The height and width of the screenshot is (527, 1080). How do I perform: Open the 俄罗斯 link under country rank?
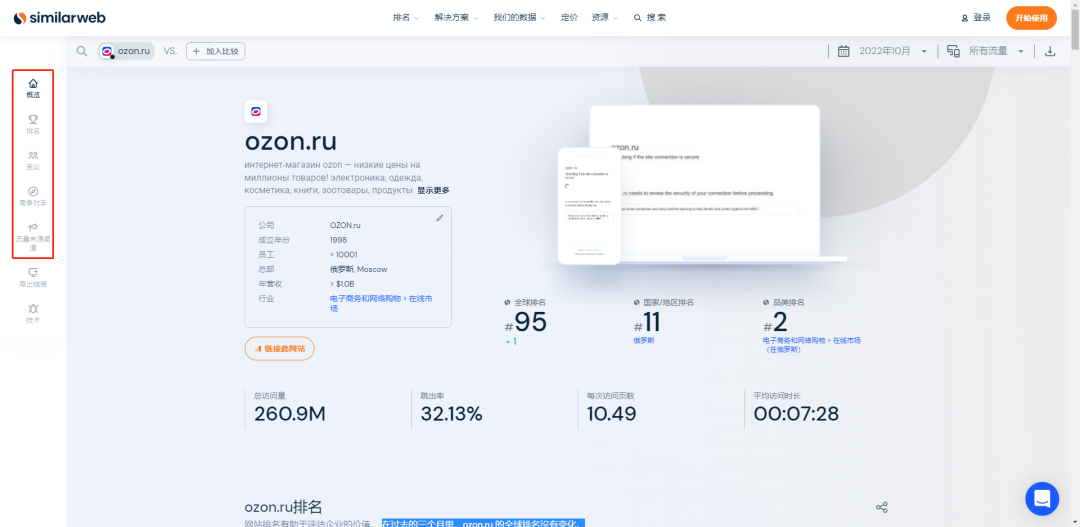pos(644,340)
